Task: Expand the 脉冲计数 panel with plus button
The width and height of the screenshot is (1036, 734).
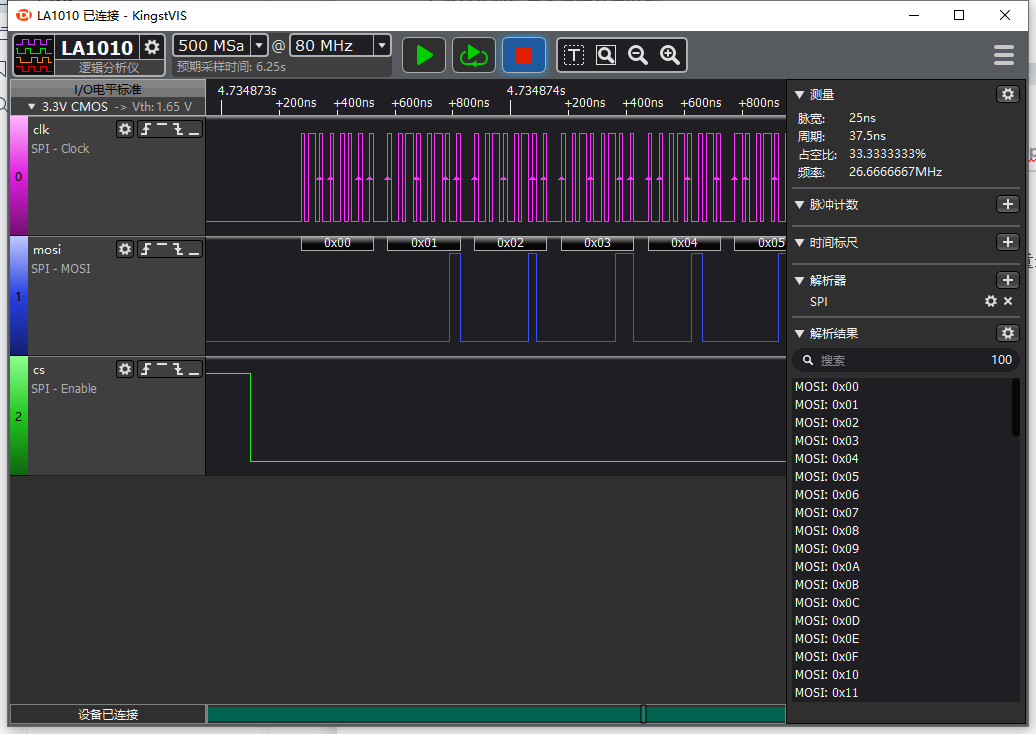Action: pos(1008,203)
